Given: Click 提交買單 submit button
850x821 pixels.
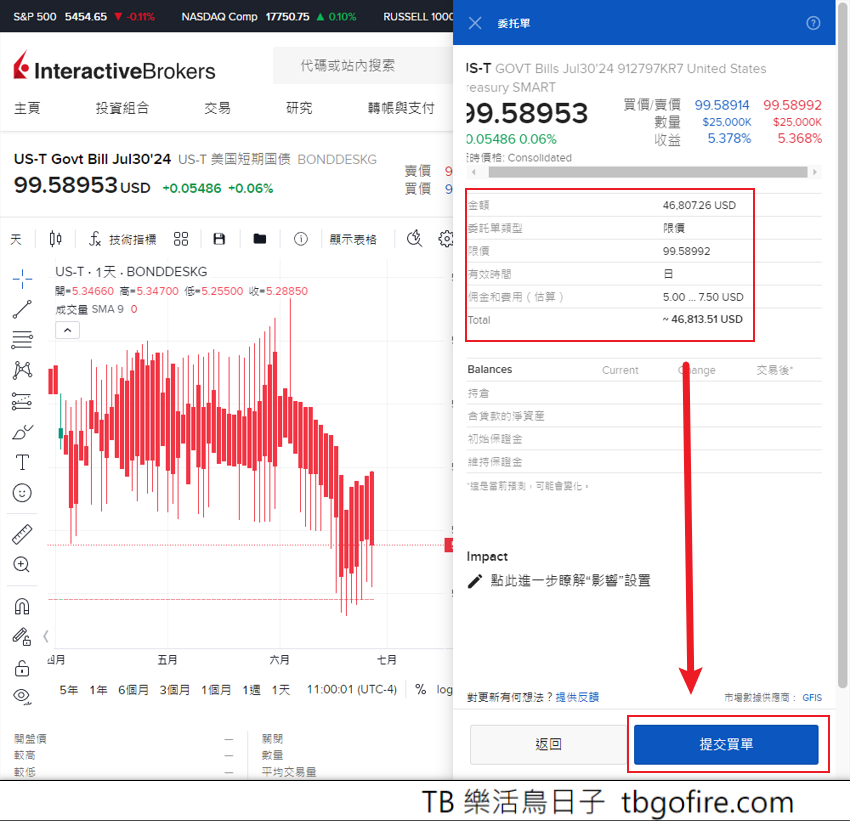Looking at the screenshot, I should click(726, 745).
